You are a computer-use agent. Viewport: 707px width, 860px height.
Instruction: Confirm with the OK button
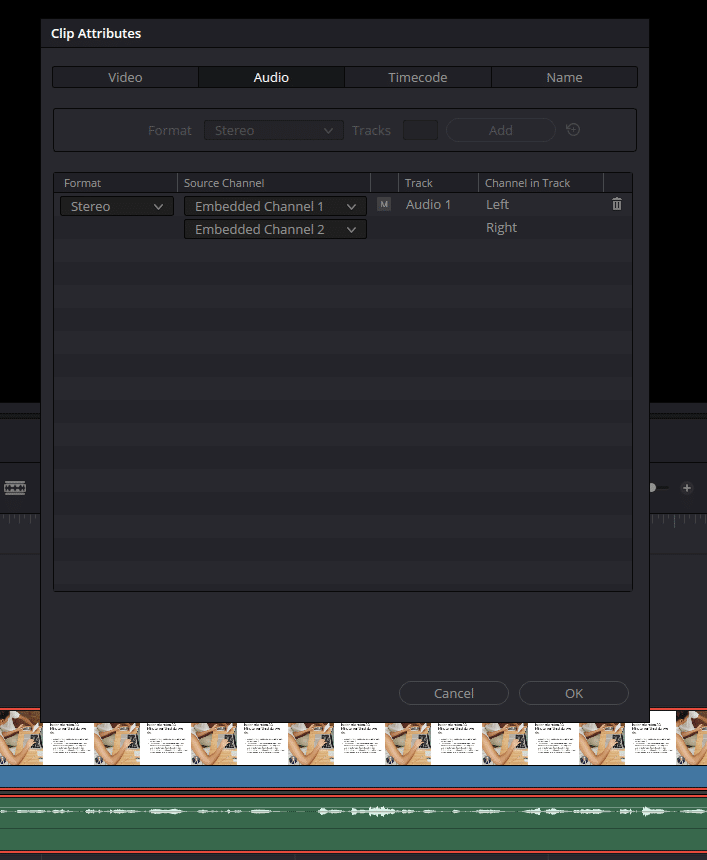pyautogui.click(x=574, y=693)
